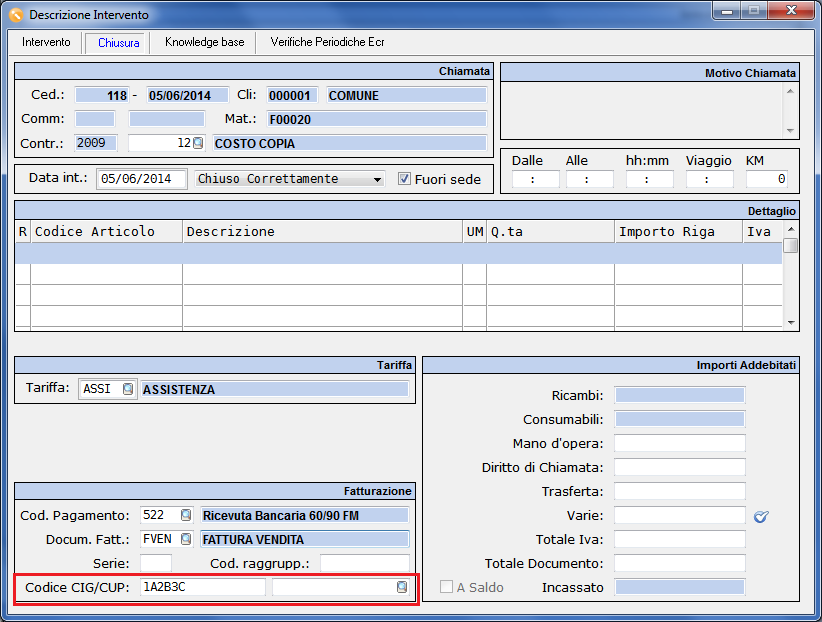822x622 pixels.
Task: Click the Trasferta amount field
Action: [x=680, y=491]
